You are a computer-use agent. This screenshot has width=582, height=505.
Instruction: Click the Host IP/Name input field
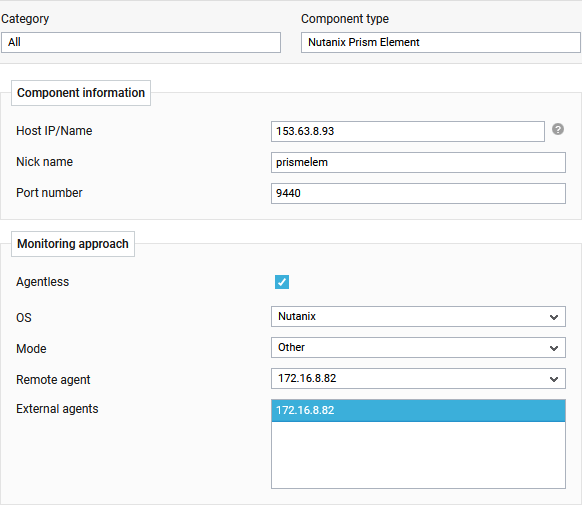[x=408, y=131]
